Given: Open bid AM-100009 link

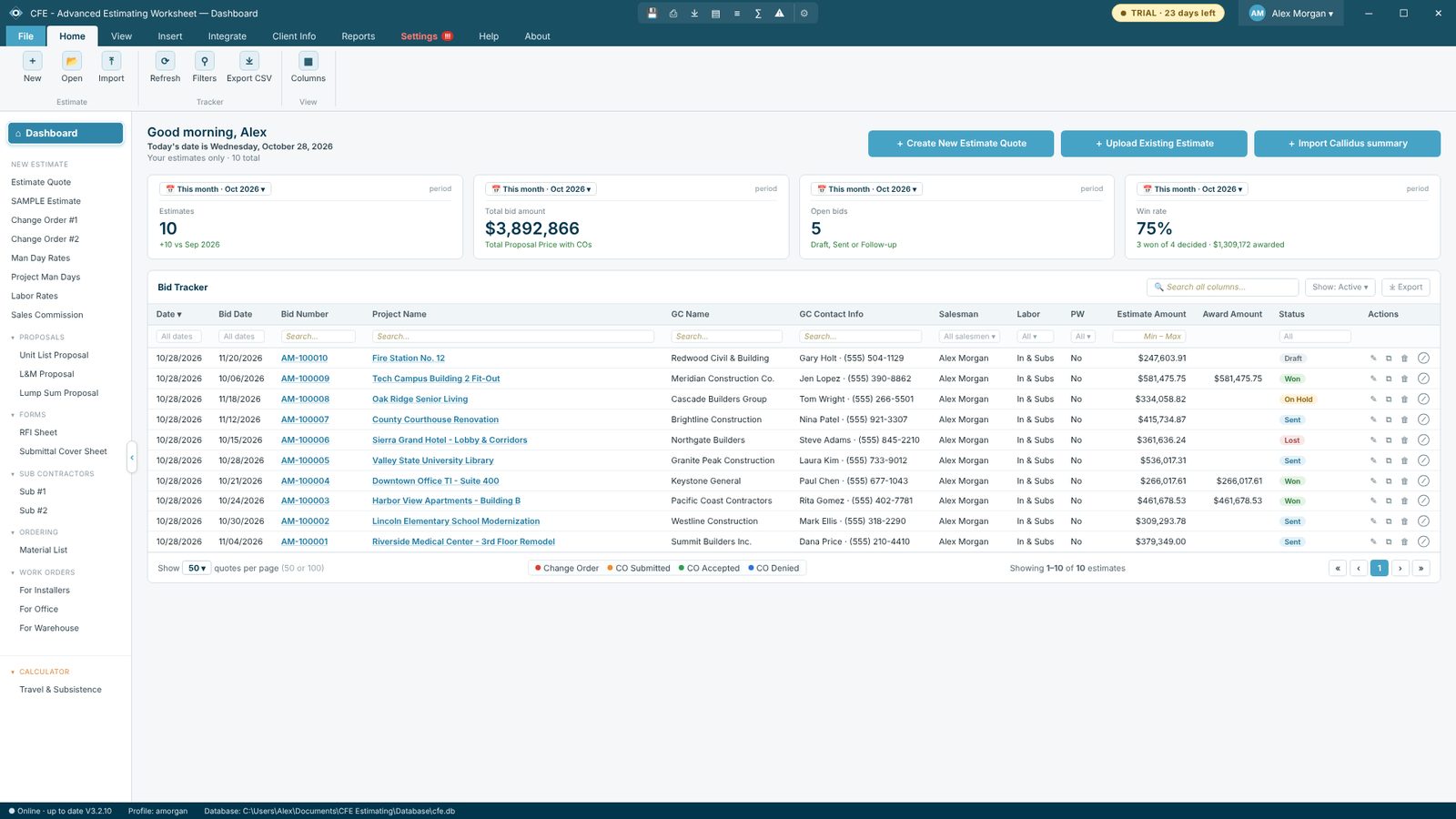Looking at the screenshot, I should point(305,379).
